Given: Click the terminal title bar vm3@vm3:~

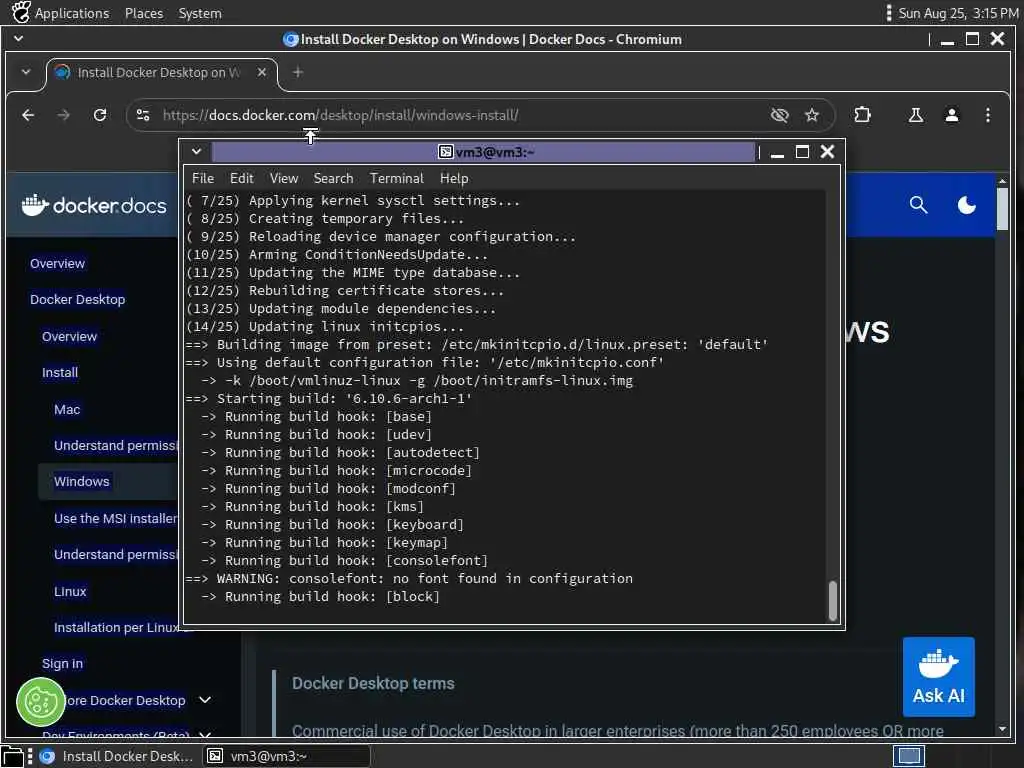Looking at the screenshot, I should [485, 152].
